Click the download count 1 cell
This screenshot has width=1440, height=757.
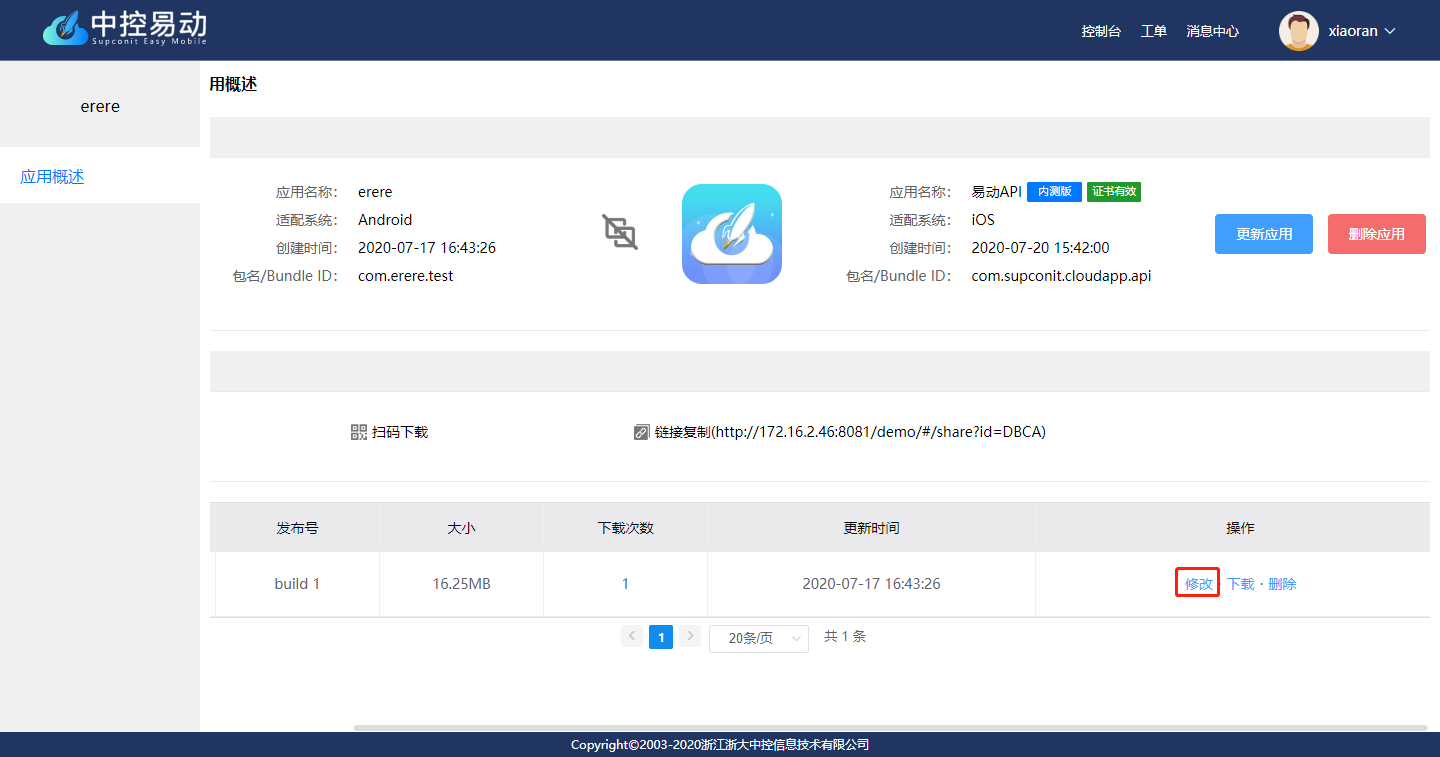pos(625,584)
